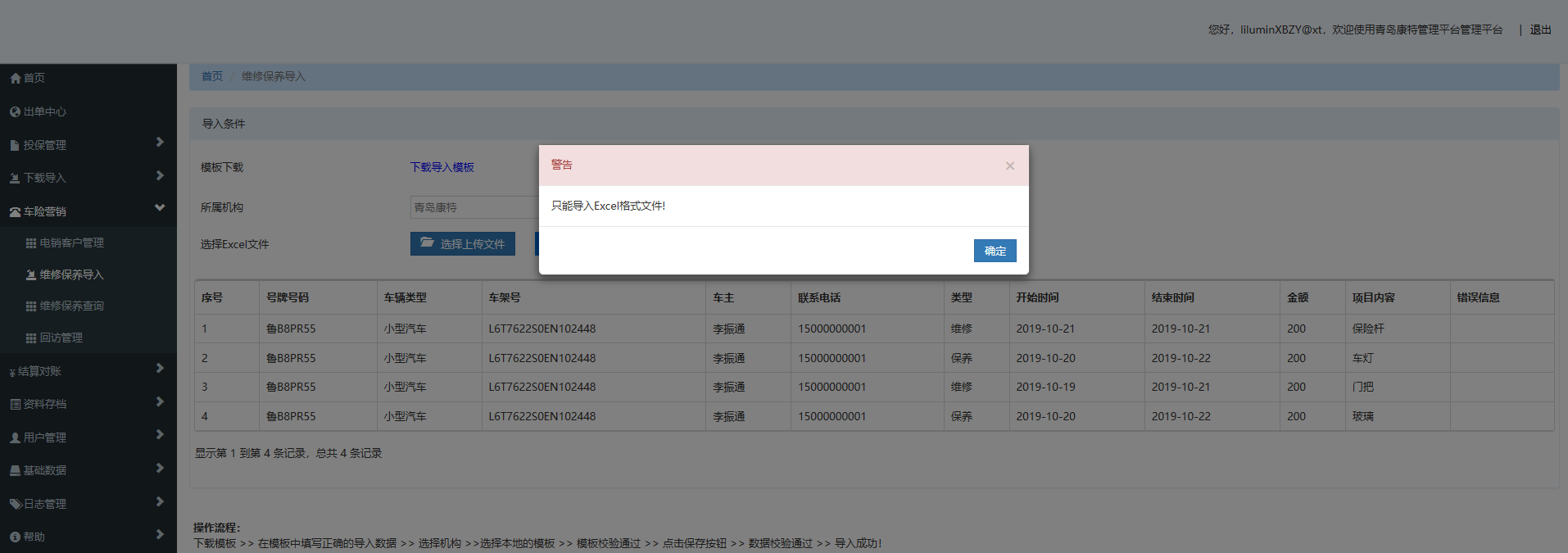Expand the 基础数据 menu chevron
The image size is (1568, 553).
(160, 468)
